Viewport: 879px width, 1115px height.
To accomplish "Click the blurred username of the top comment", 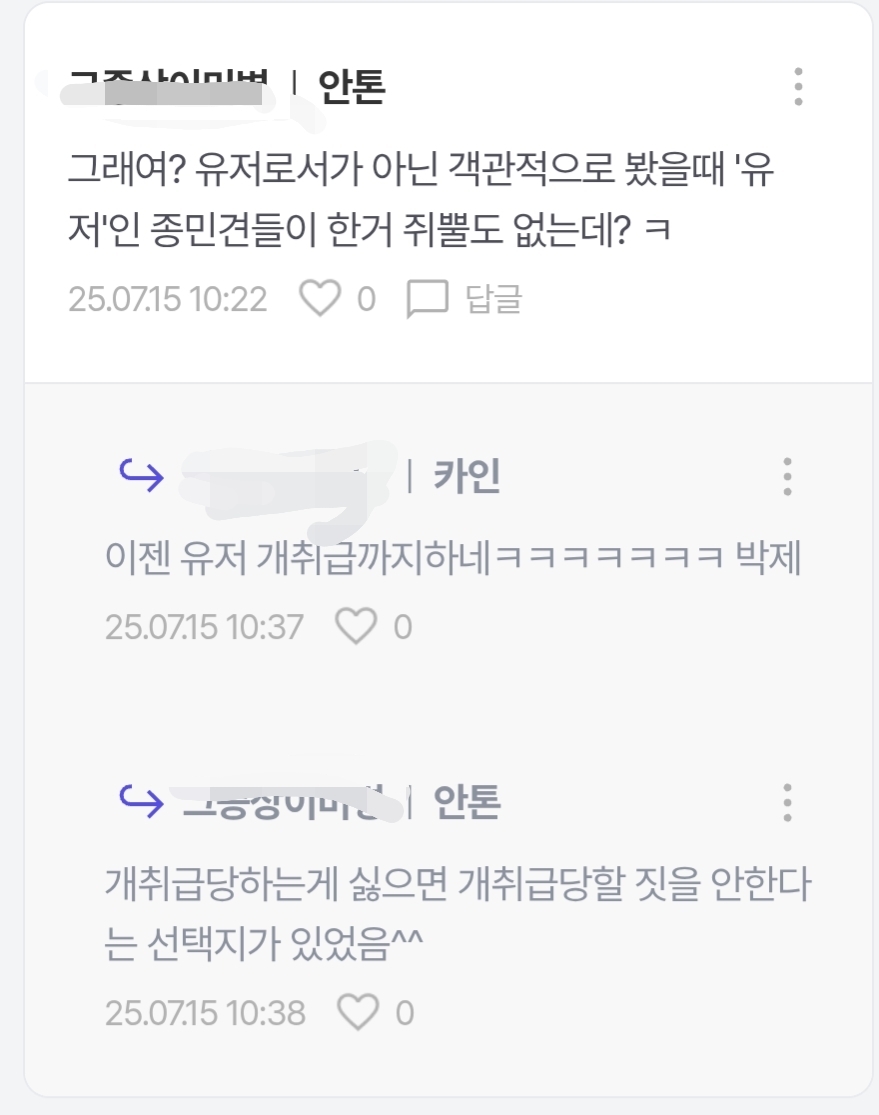I will pos(167,88).
